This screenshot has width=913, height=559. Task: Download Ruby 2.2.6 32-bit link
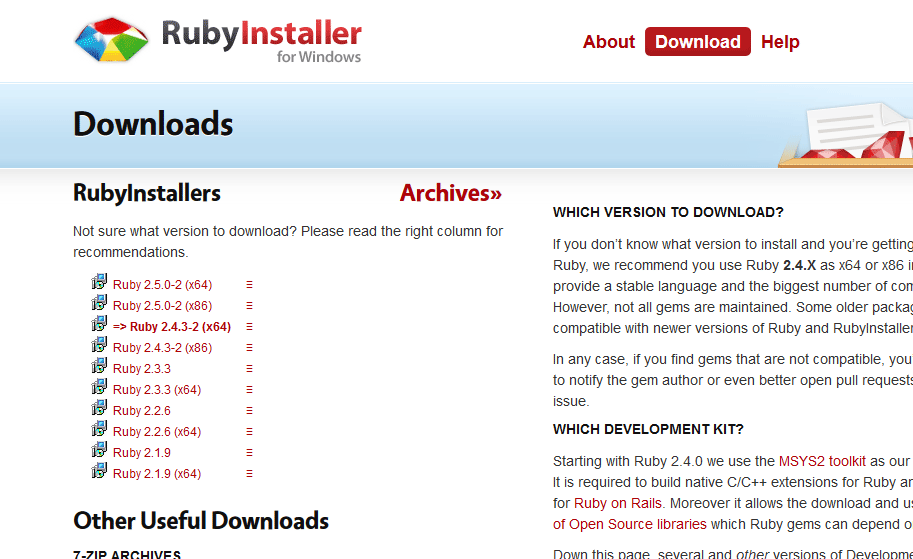point(141,411)
